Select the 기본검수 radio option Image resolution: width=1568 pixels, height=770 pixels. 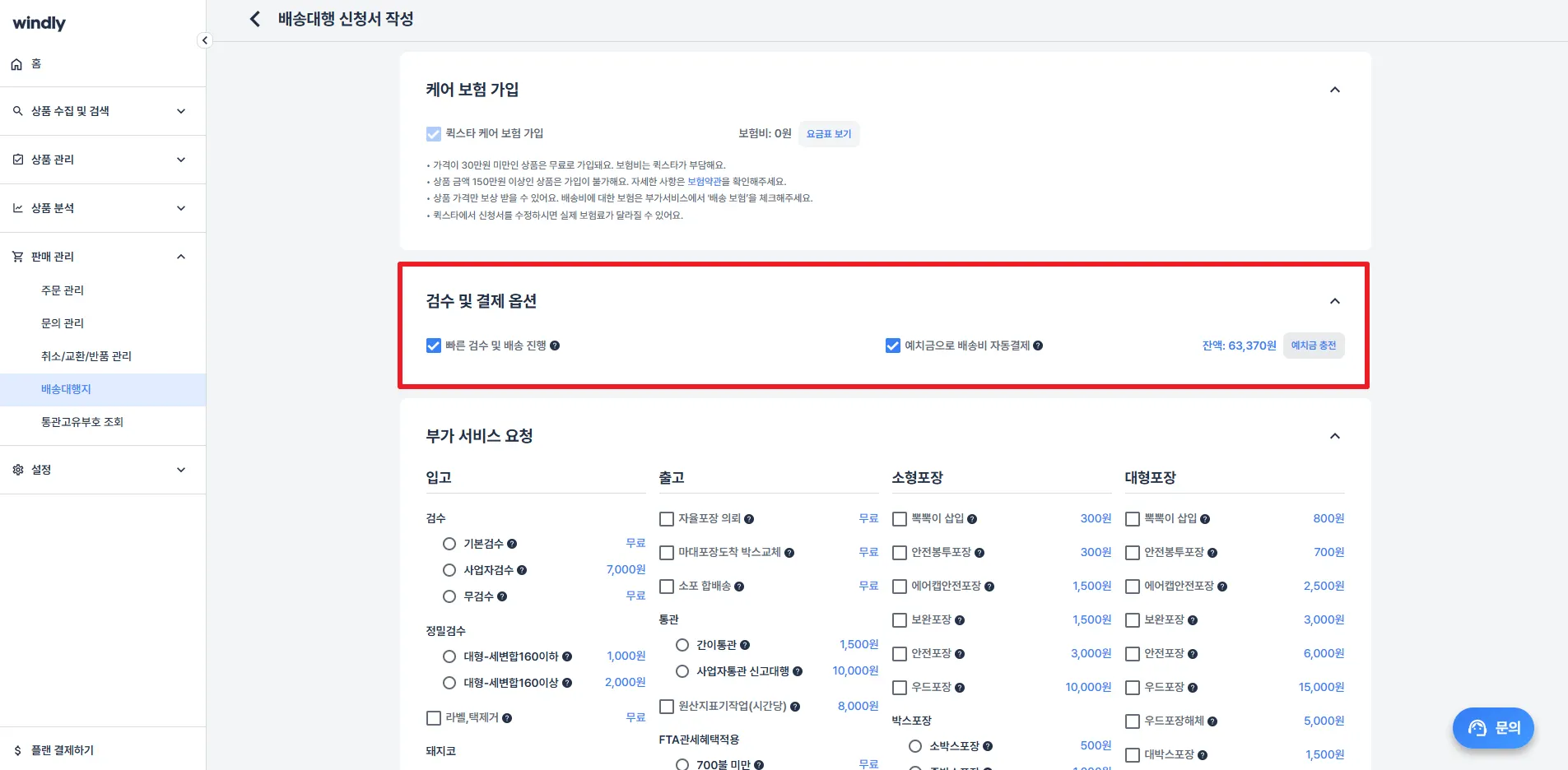click(449, 544)
